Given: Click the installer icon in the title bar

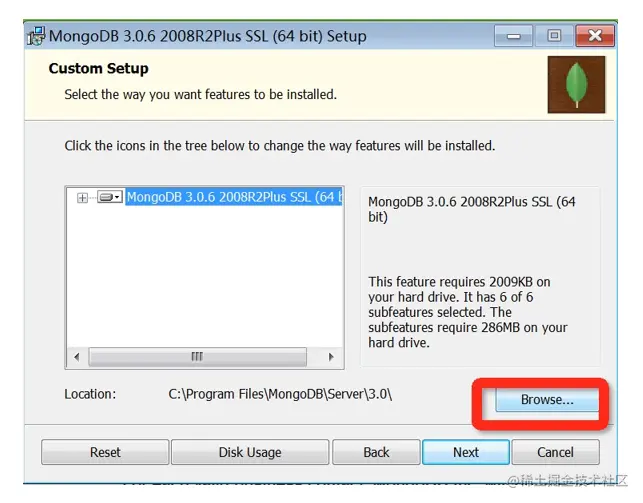Looking at the screenshot, I should point(36,36).
